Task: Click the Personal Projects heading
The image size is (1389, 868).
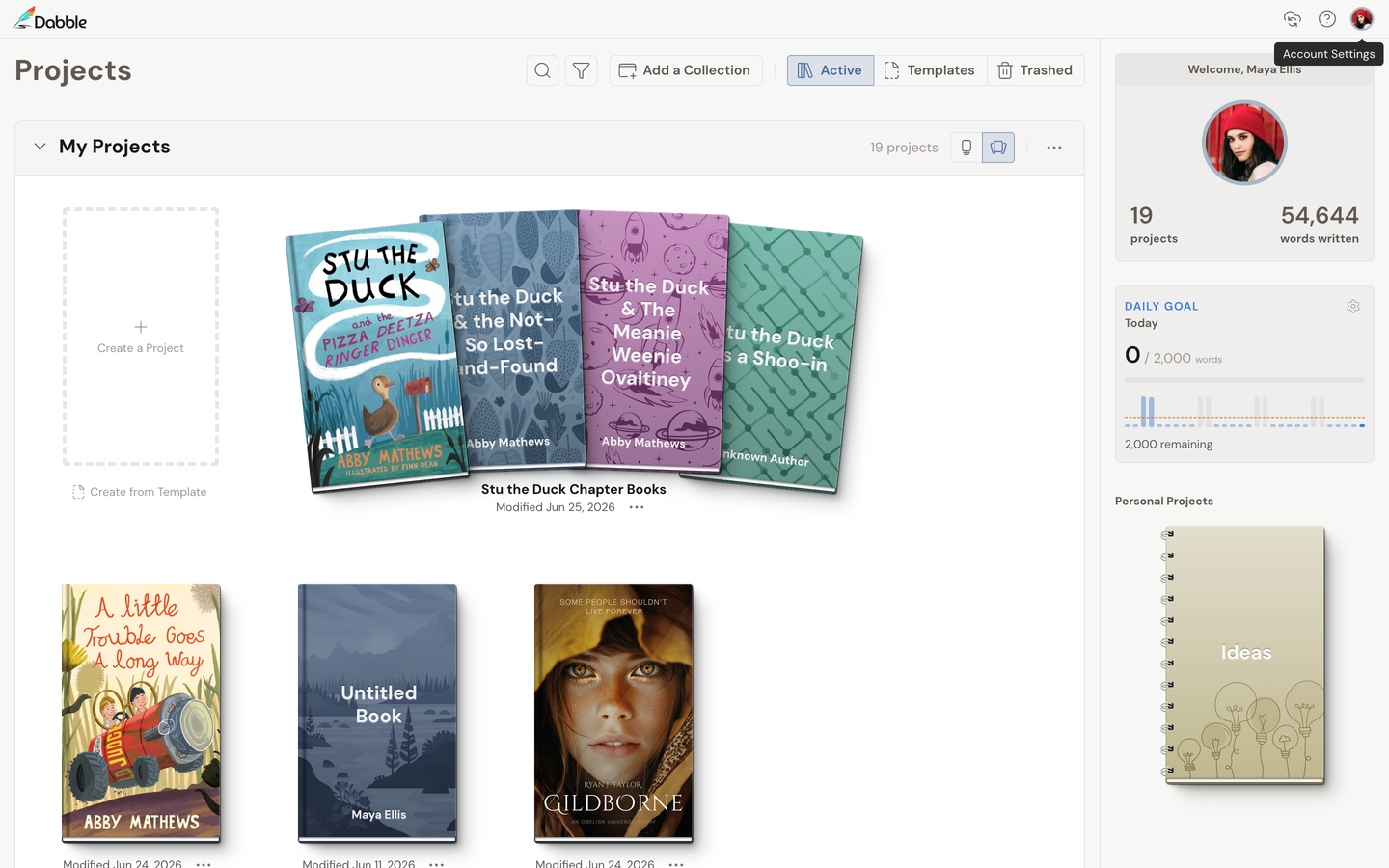Action: point(1164,502)
